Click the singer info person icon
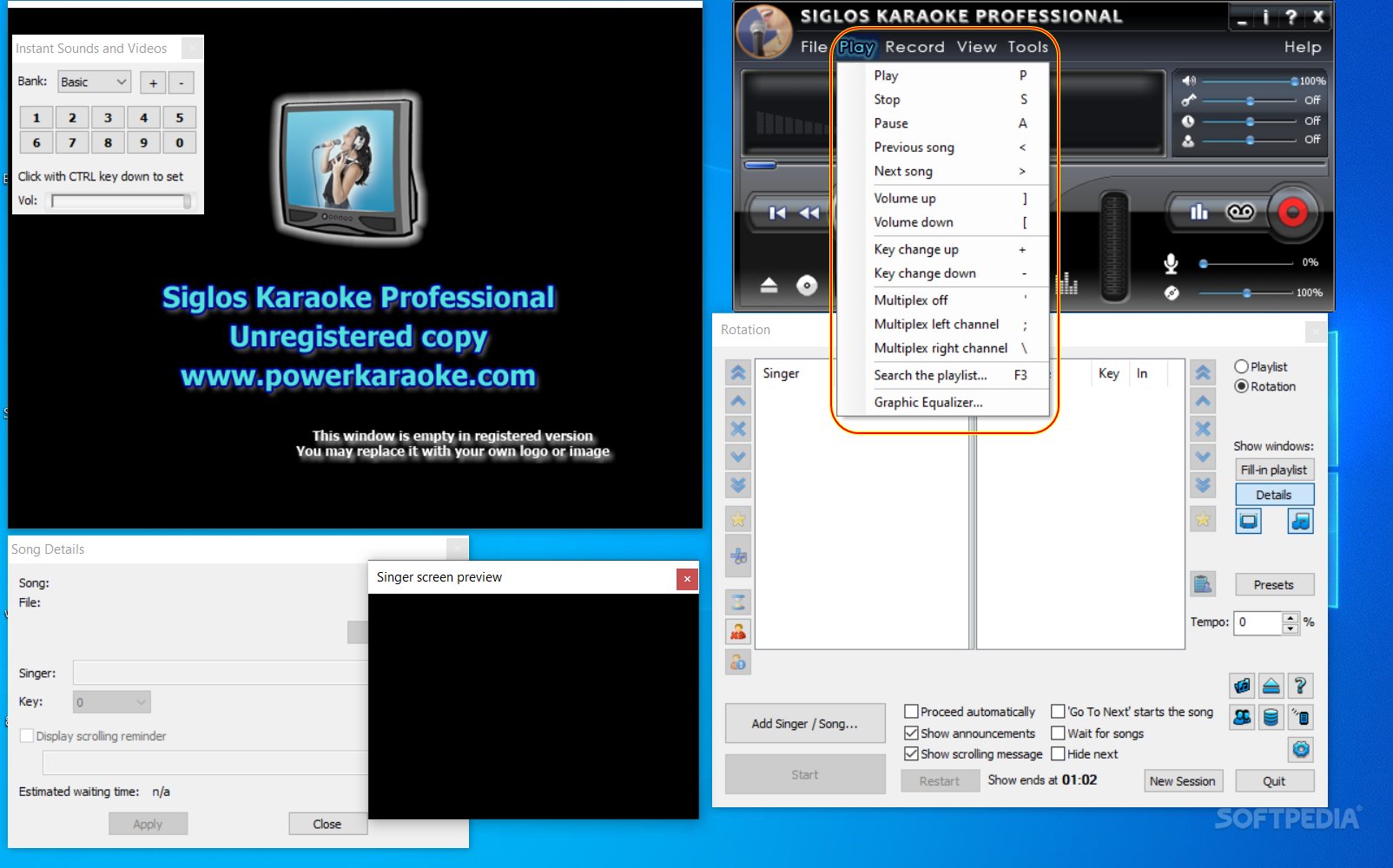Screen dimensions: 1393x868 pyautogui.click(x=738, y=662)
